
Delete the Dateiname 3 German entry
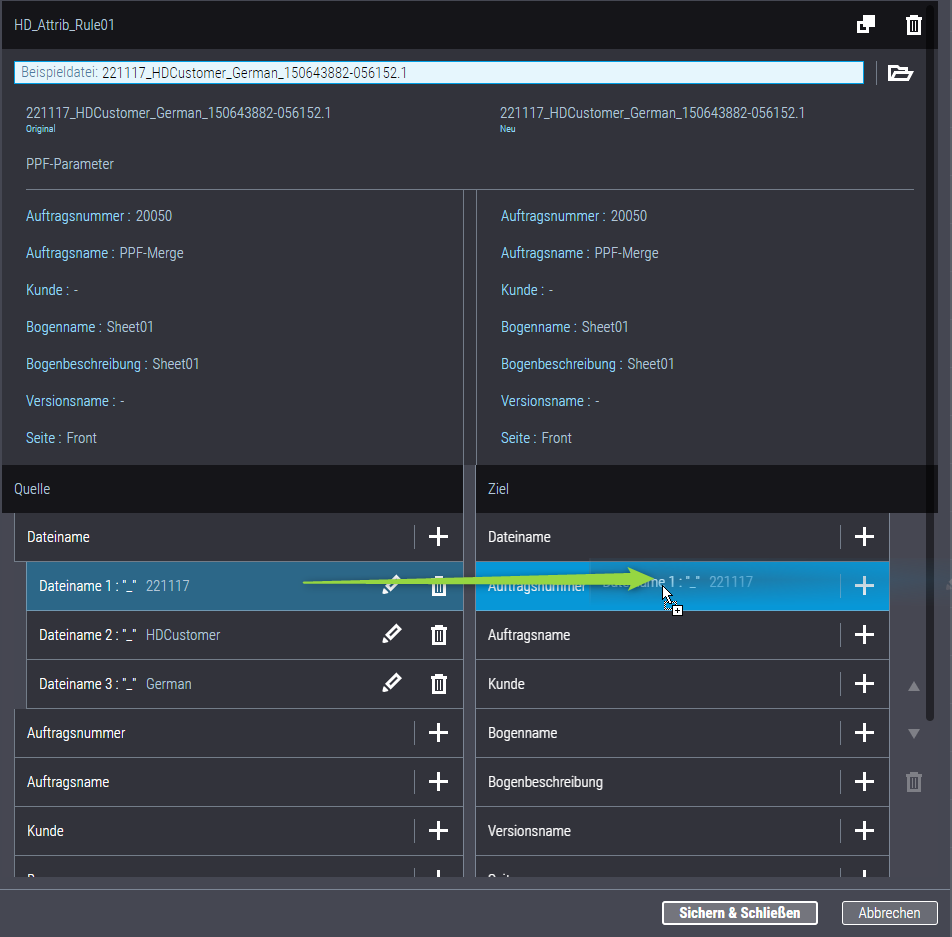pos(438,683)
